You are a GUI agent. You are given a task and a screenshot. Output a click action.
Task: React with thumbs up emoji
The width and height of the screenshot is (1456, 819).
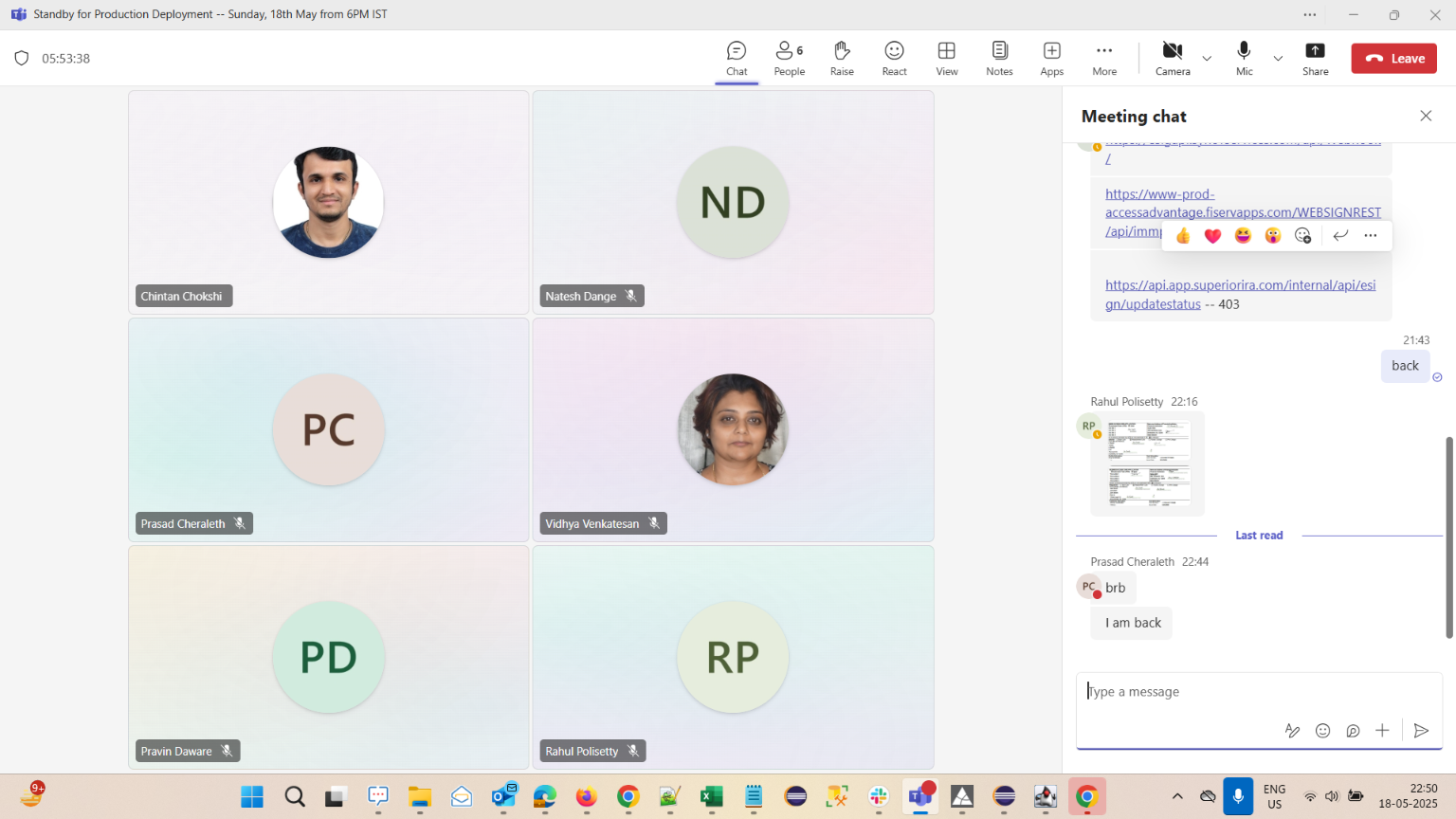tap(1183, 236)
